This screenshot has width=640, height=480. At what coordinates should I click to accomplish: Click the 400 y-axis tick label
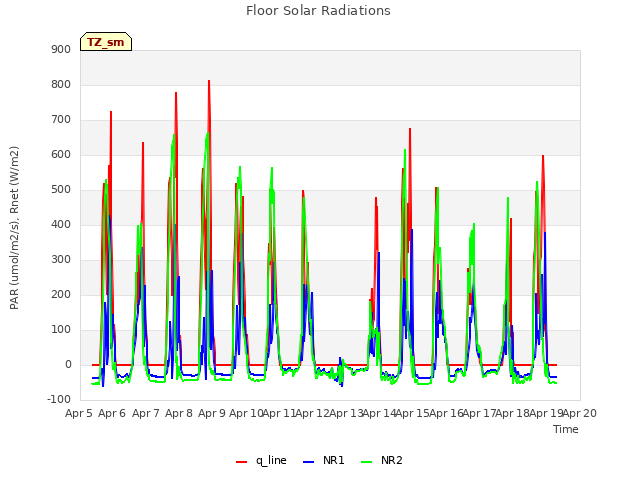click(x=61, y=224)
